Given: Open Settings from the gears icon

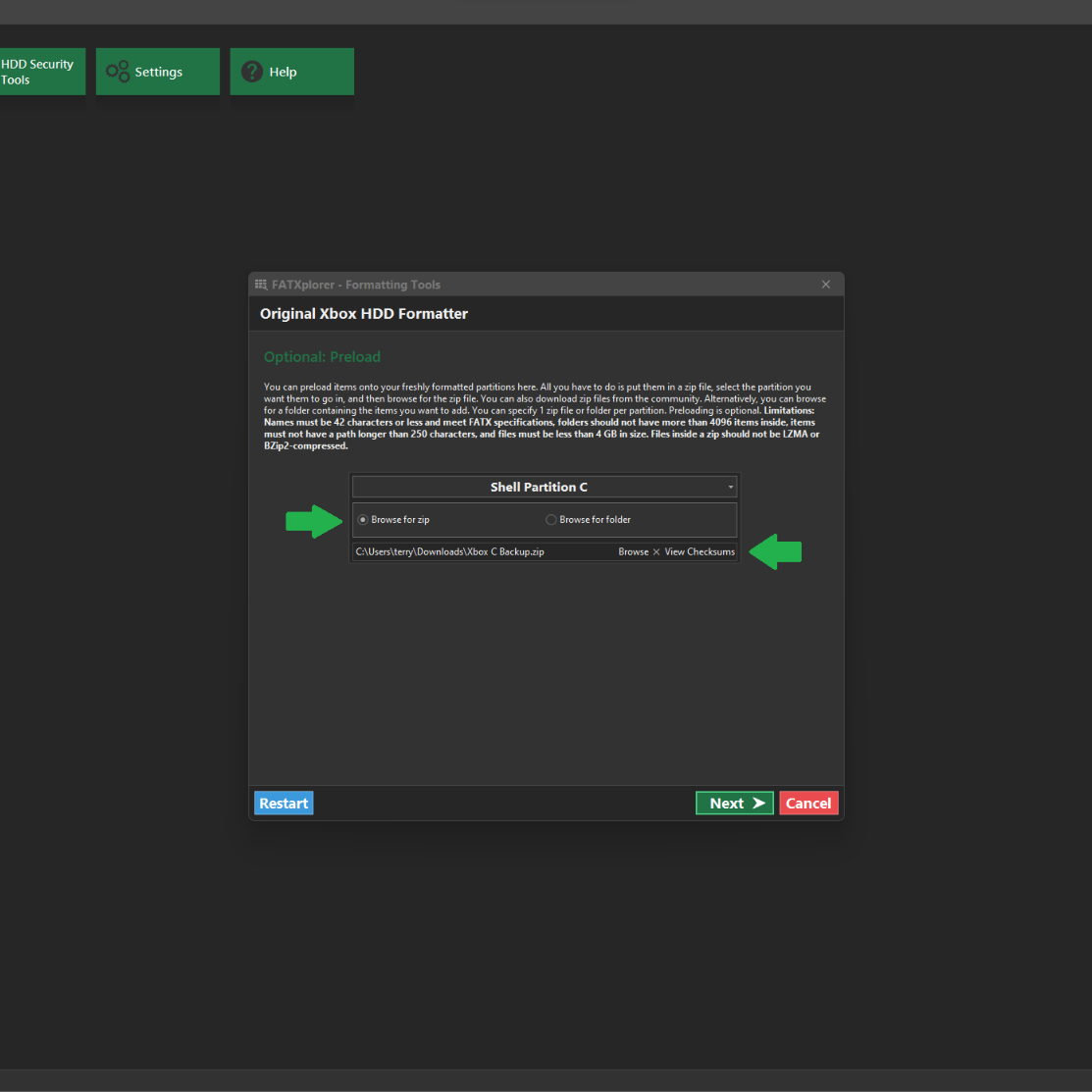Looking at the screenshot, I should pos(157,72).
